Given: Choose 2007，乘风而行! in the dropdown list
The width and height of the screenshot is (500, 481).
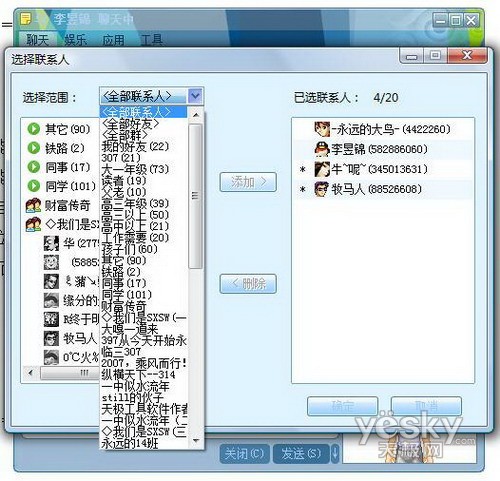Looking at the screenshot, I should coord(144,363).
